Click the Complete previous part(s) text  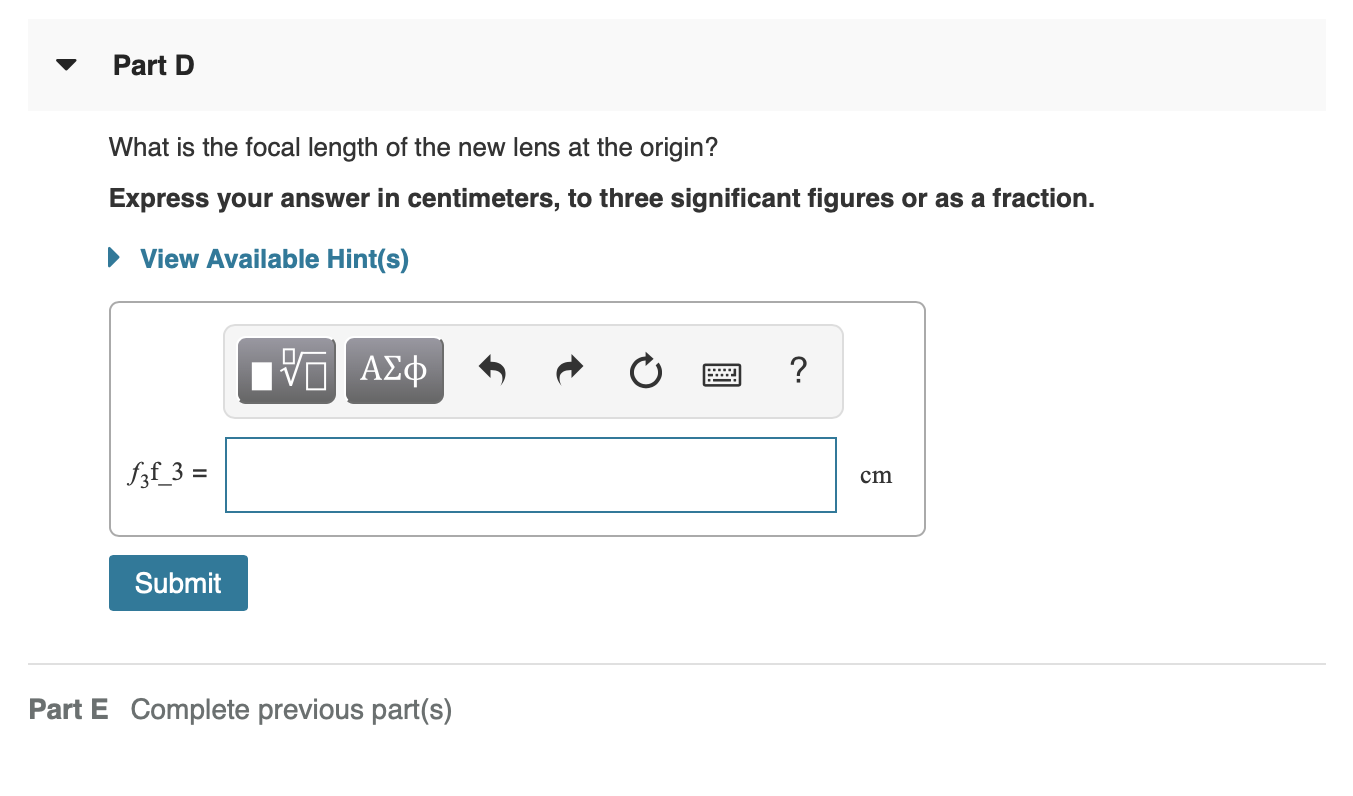[x=291, y=710]
